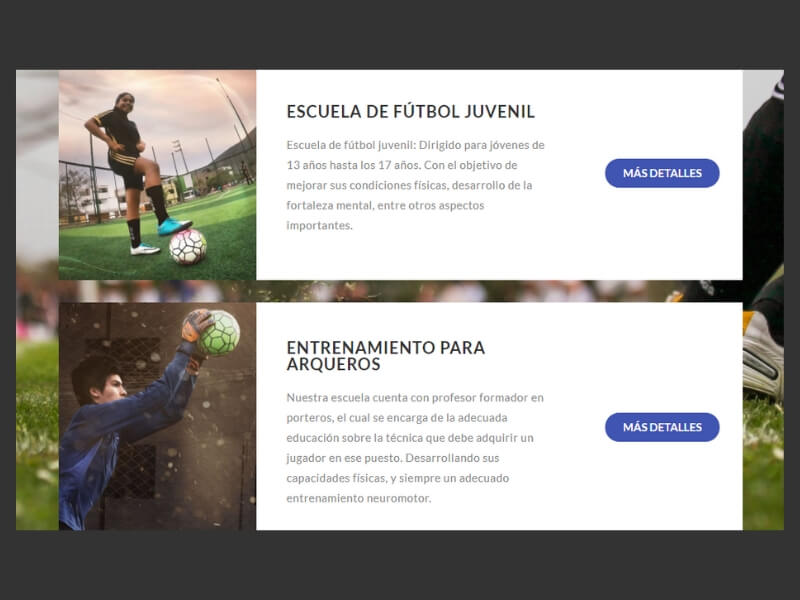Click the grass background left of goalkeeper photo
Viewport: 800px width, 600px height.
coord(37,434)
